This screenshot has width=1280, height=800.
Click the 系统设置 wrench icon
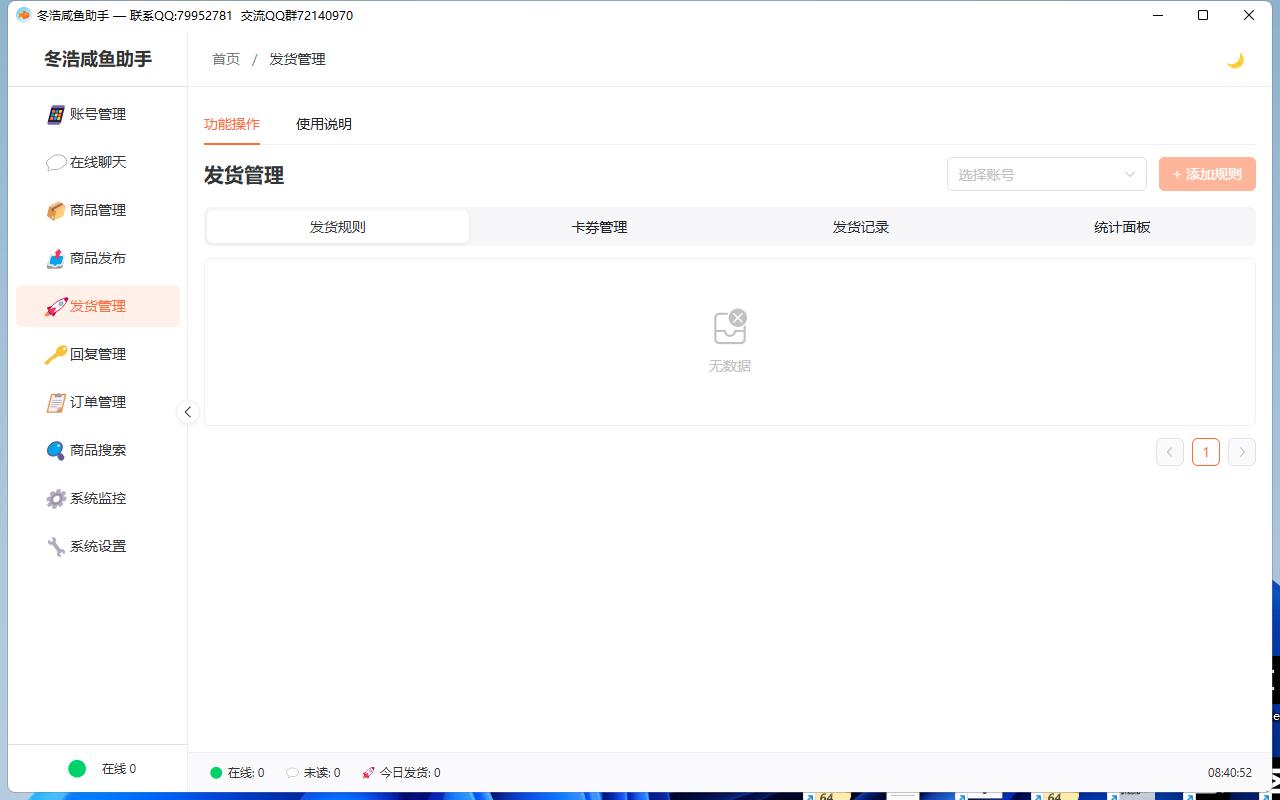coord(56,546)
